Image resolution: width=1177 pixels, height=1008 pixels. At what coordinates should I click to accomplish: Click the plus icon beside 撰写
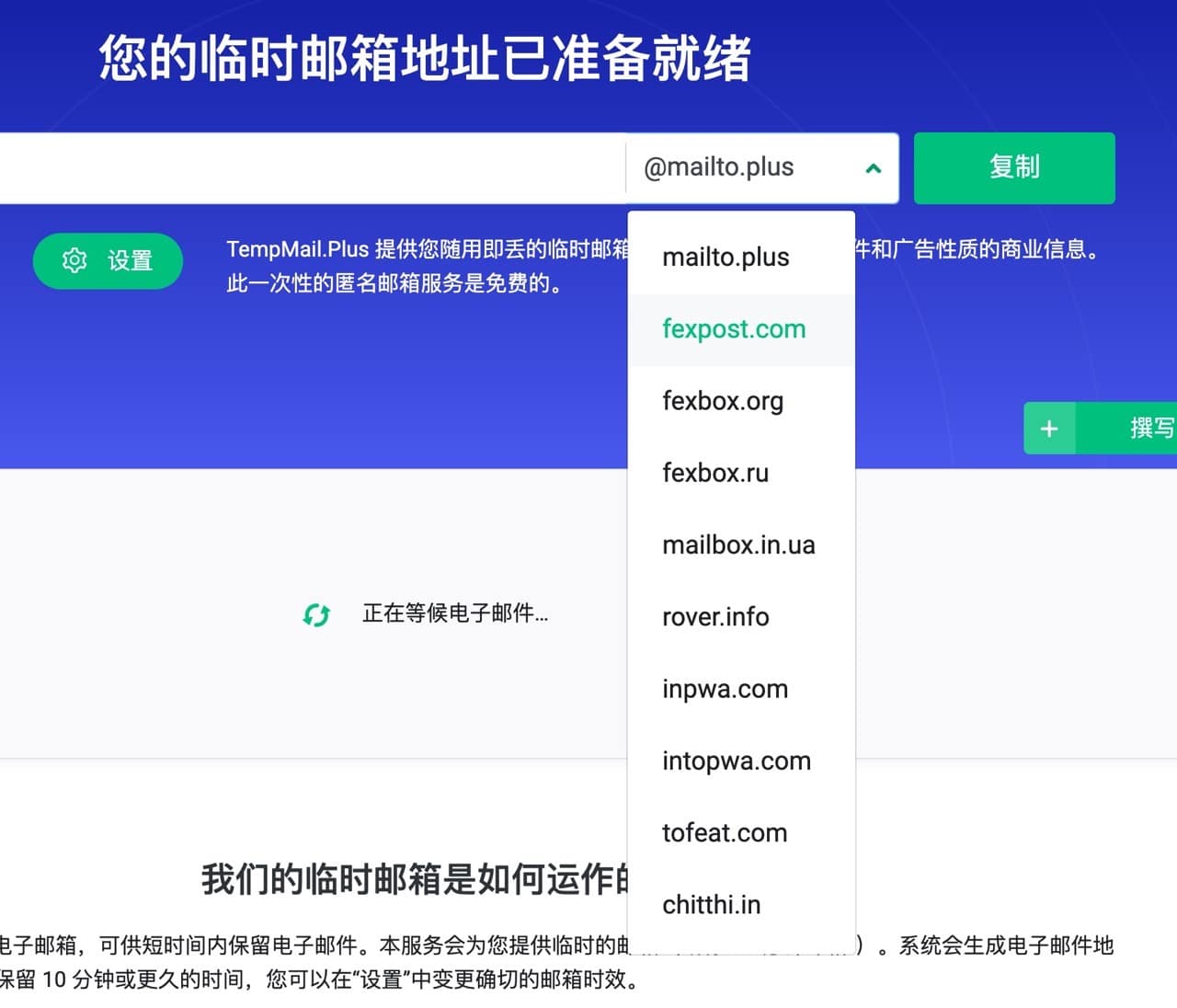1049,428
